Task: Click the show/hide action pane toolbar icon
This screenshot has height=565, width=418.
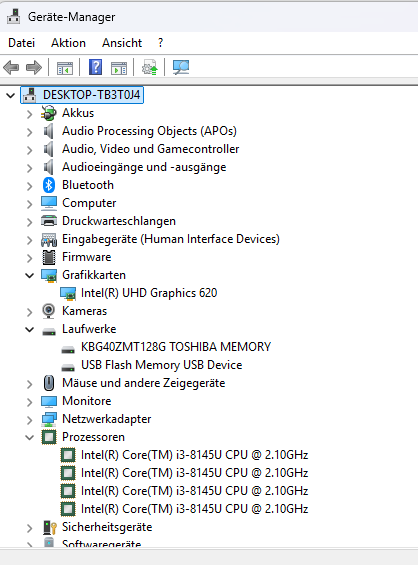Action: (x=119, y=67)
